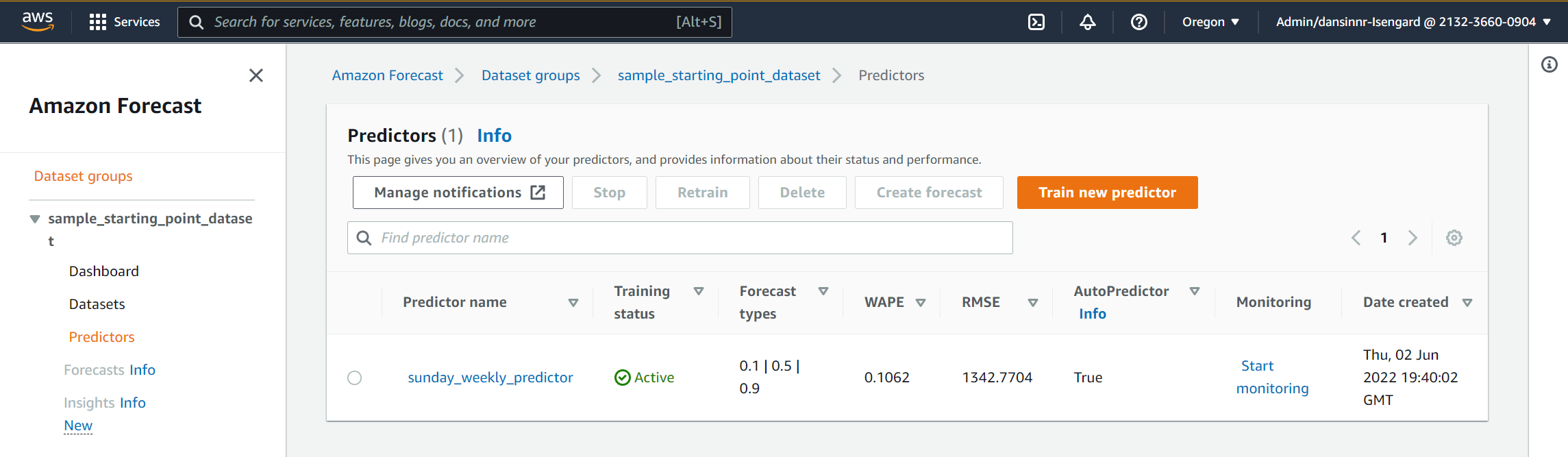This screenshot has height=457, width=1568.
Task: Click the New link under Insights
Action: (78, 425)
